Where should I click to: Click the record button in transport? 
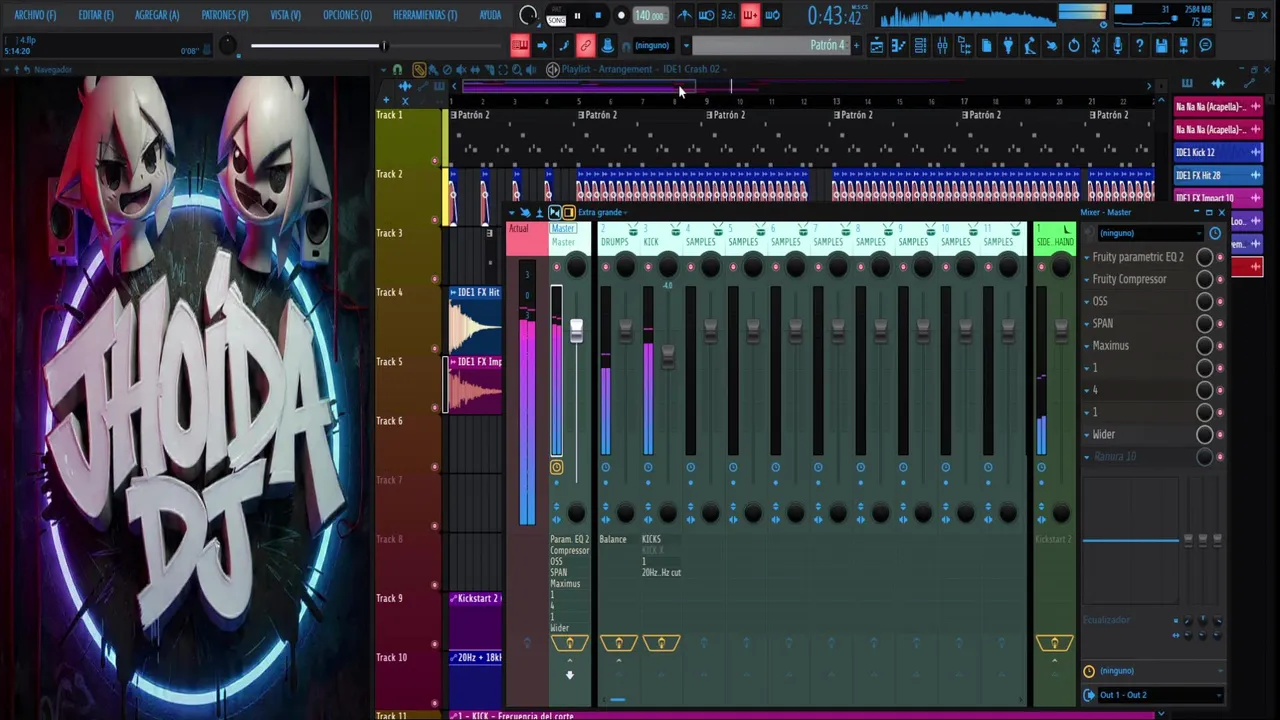tap(621, 15)
